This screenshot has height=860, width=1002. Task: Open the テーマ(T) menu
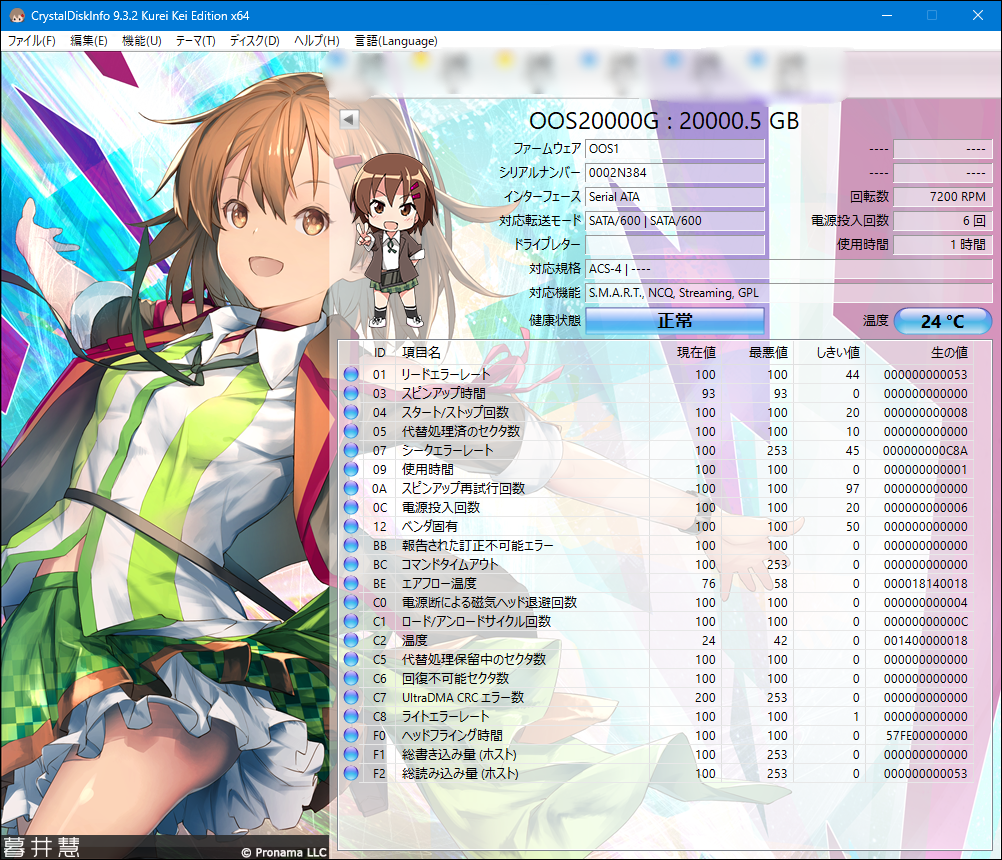pyautogui.click(x=196, y=41)
